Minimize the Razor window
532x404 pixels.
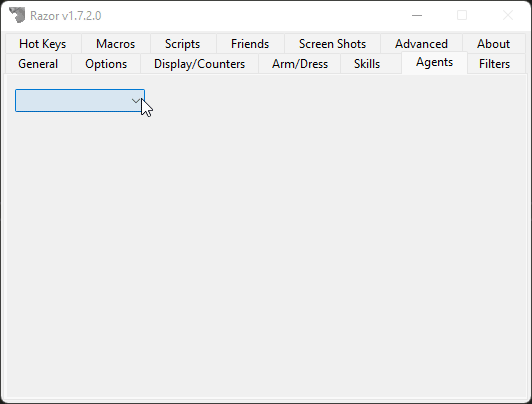417,15
